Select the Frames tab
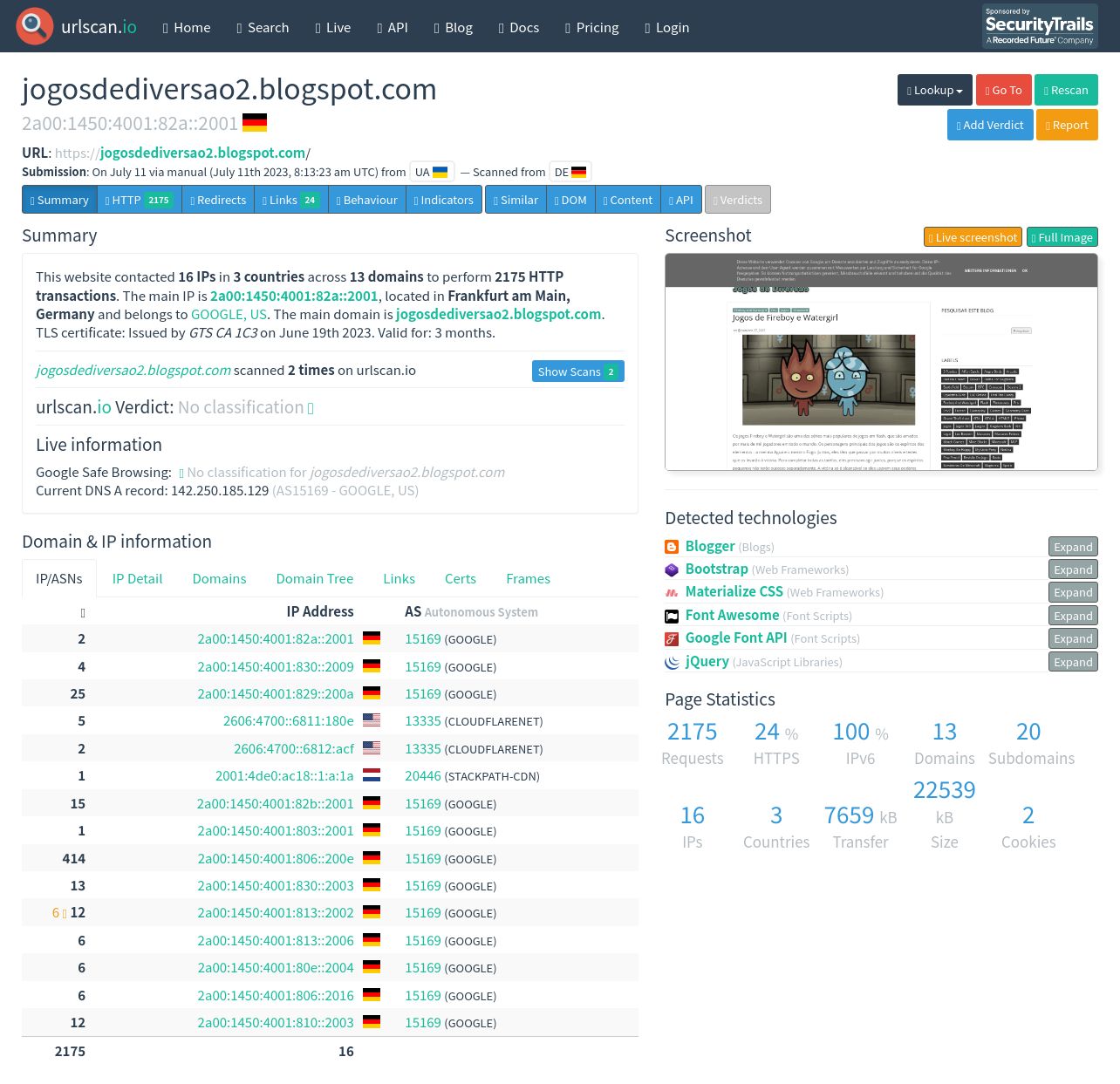This screenshot has height=1084, width=1120. click(x=528, y=578)
